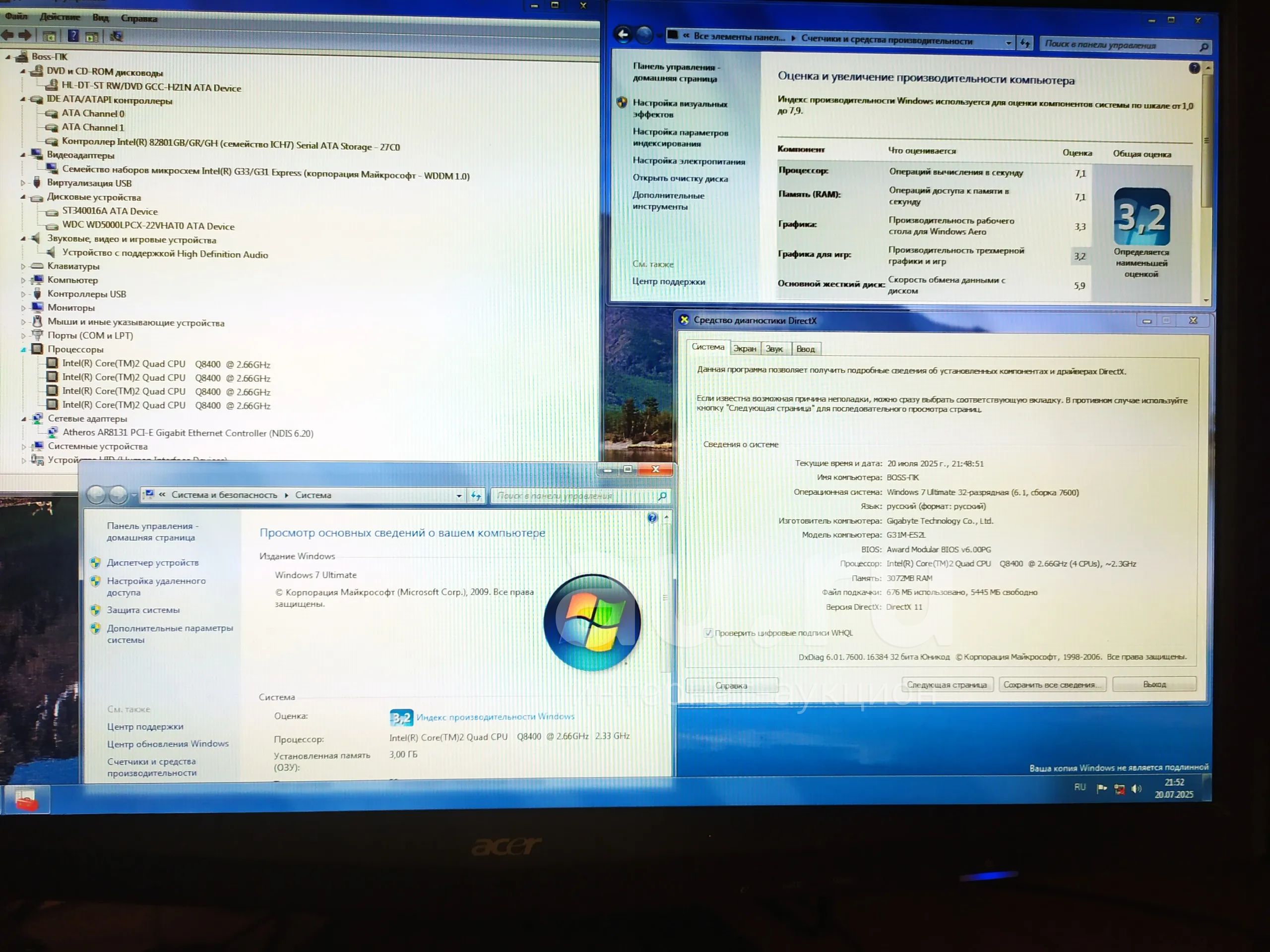Click the blue help icon in Device Manager toolbar
1270x952 pixels.
(73, 36)
